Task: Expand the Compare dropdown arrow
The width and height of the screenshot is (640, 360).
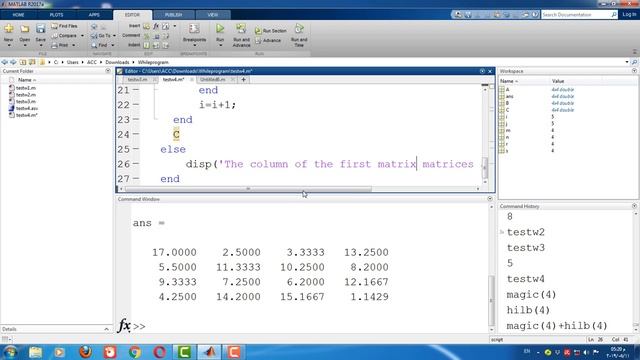Action: tap(82, 36)
